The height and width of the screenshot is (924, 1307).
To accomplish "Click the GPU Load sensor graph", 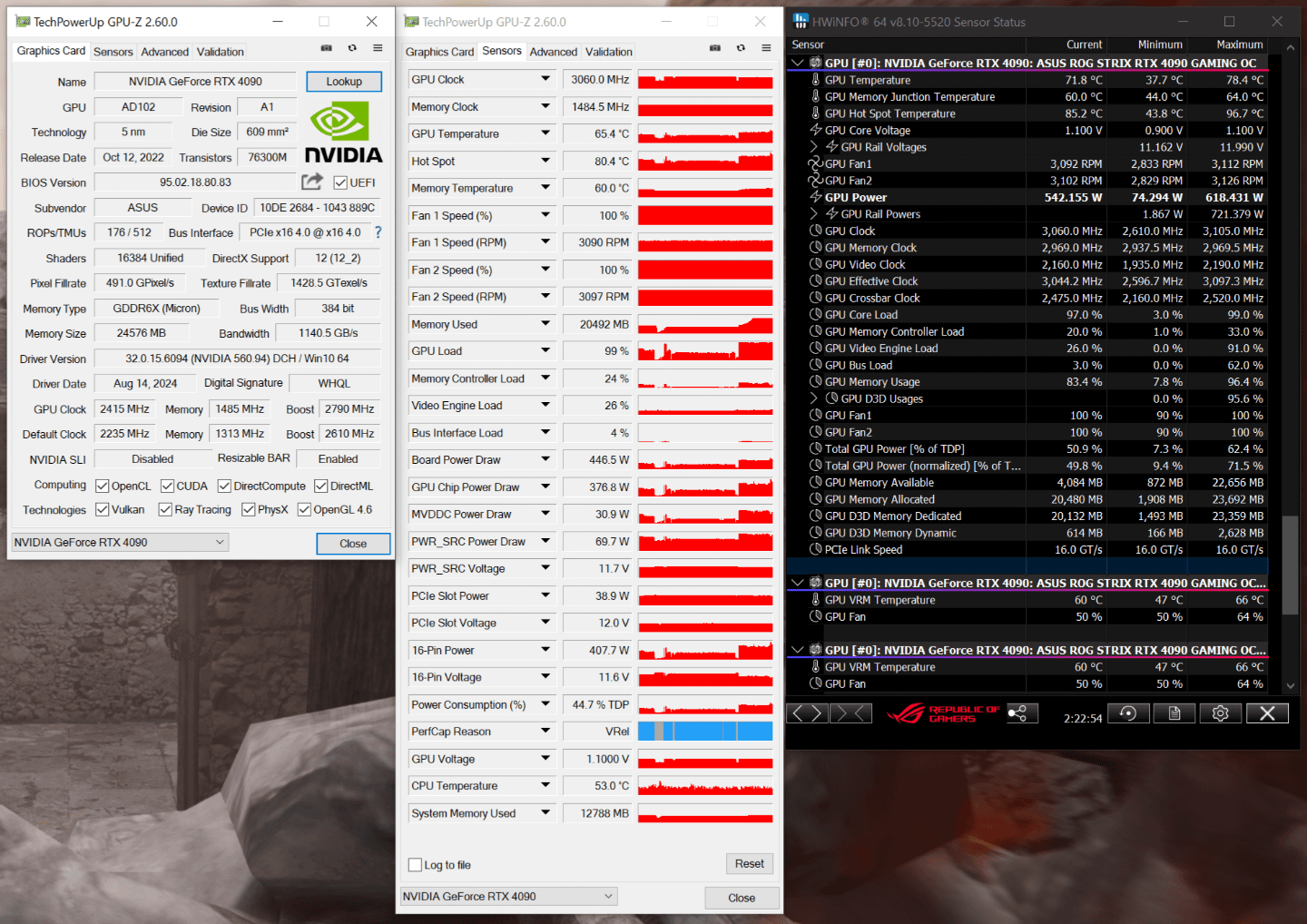I will [705, 351].
